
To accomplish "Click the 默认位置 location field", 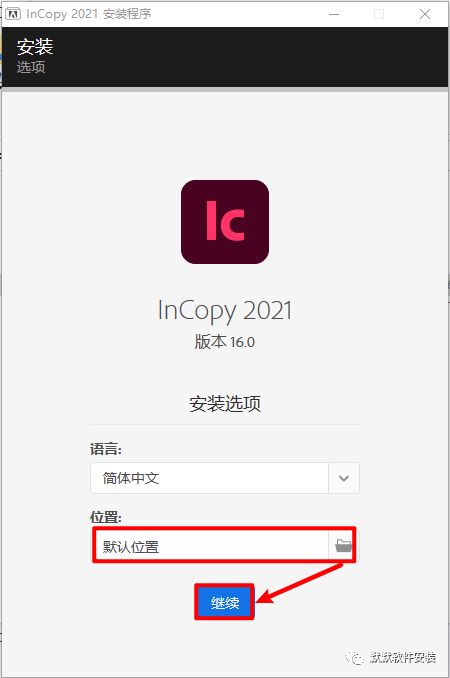I will click(210, 547).
